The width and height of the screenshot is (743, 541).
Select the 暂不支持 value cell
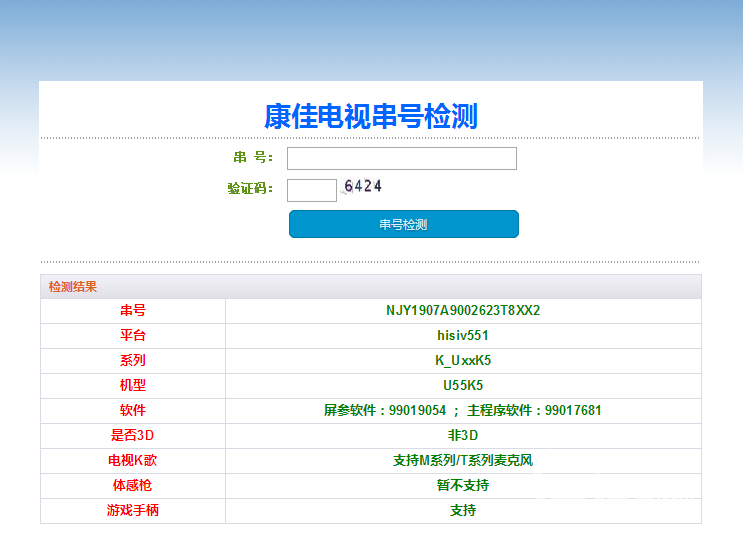(x=463, y=485)
